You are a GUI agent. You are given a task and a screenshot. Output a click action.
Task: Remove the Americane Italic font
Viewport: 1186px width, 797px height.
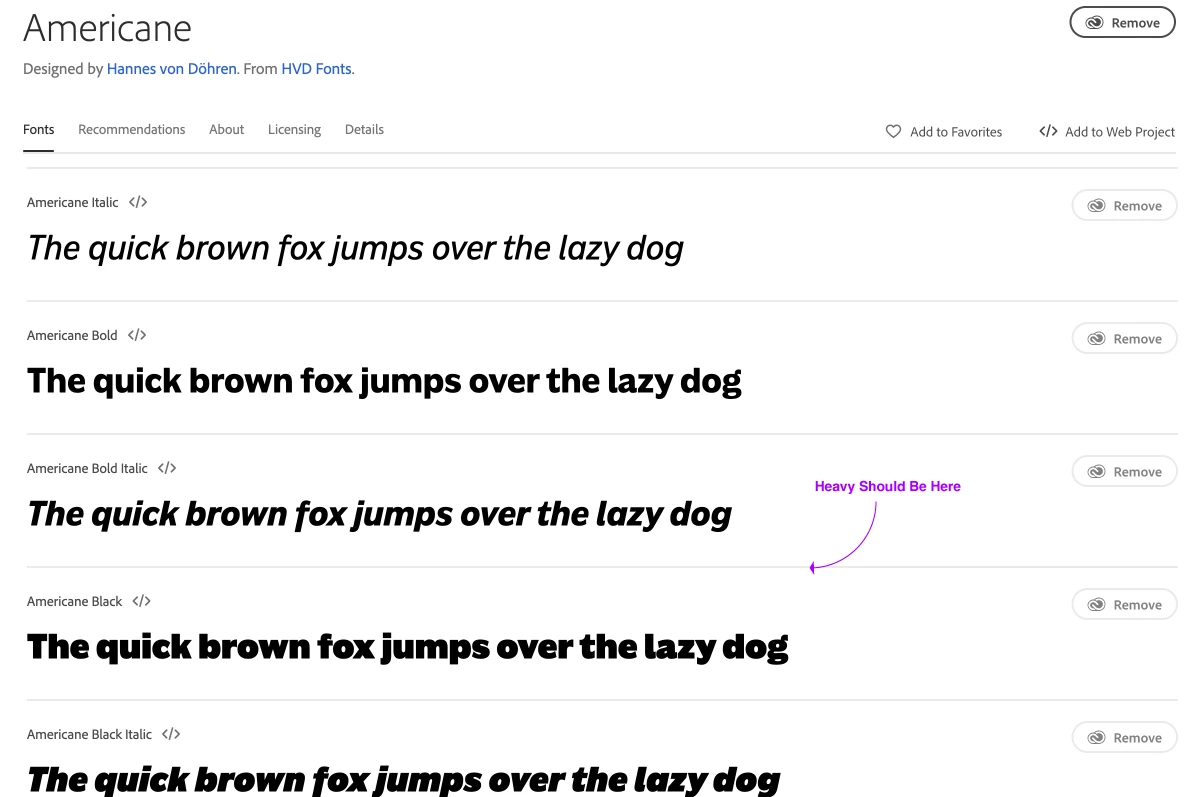tap(1124, 206)
